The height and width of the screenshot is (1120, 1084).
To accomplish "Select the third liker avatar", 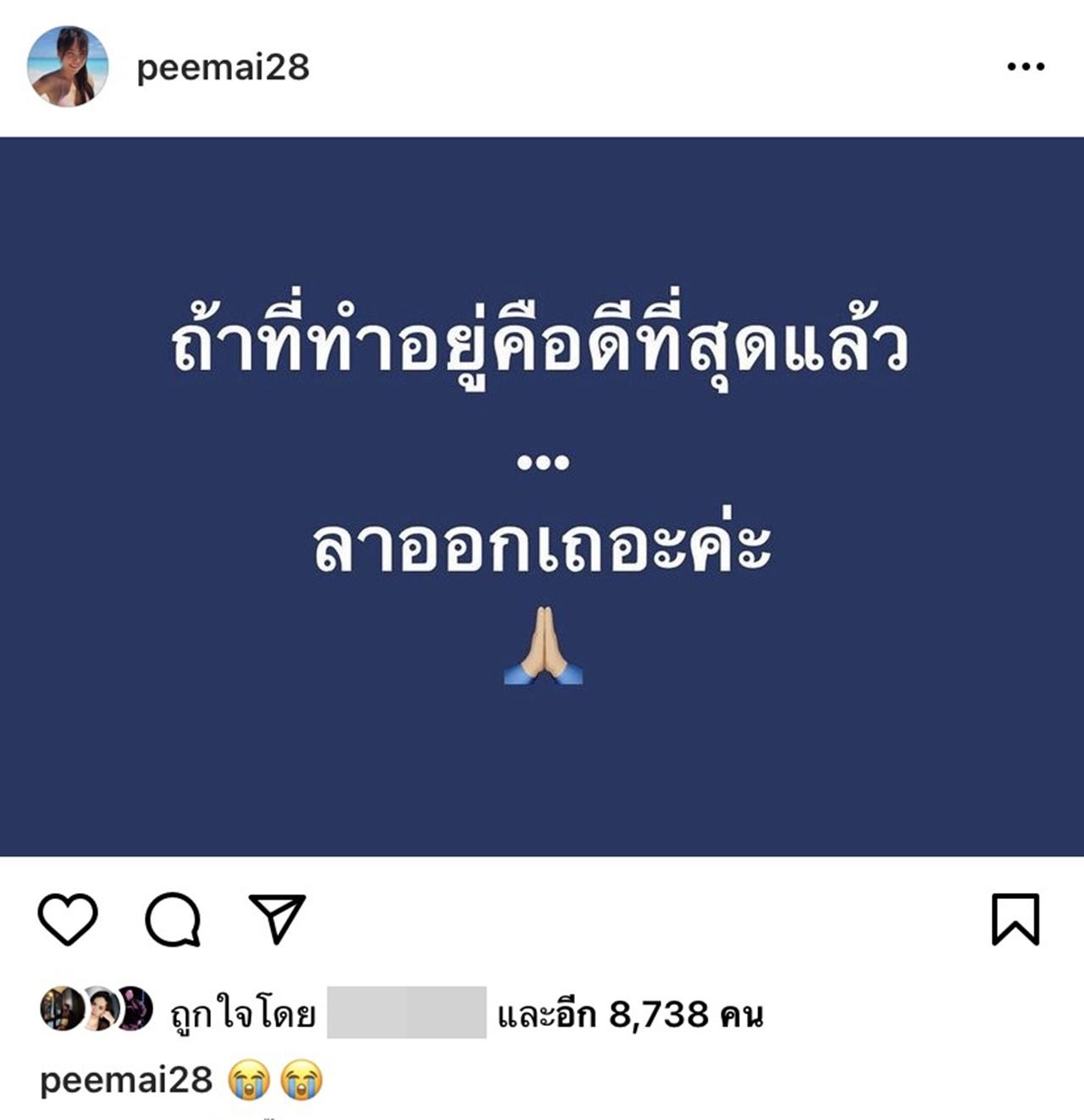I will coord(134,1008).
